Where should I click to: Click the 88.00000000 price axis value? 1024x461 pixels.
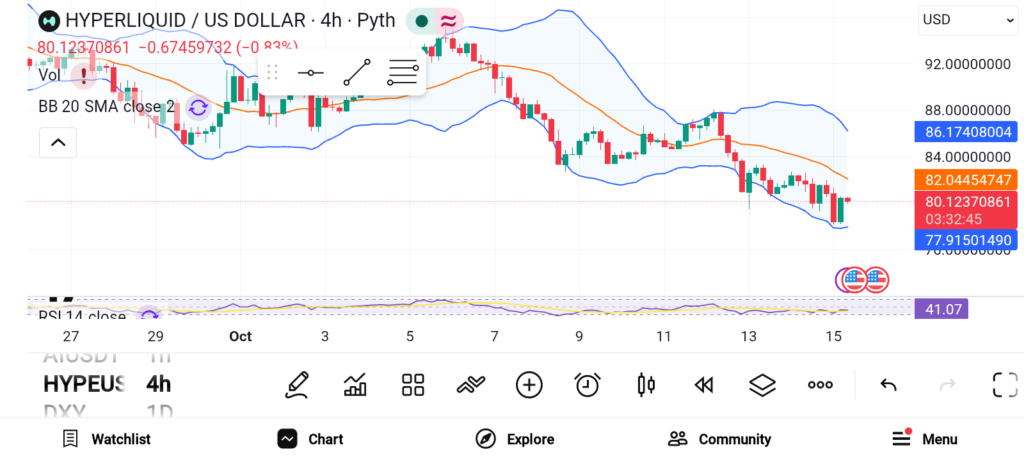pyautogui.click(x=967, y=110)
